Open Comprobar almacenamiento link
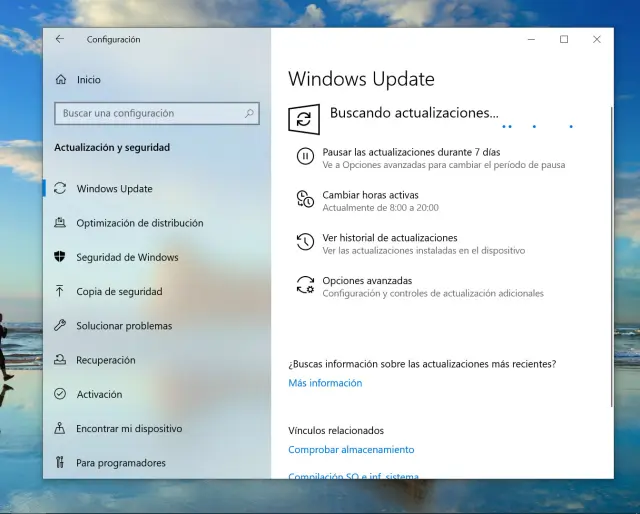Image resolution: width=640 pixels, height=514 pixels. 351,450
